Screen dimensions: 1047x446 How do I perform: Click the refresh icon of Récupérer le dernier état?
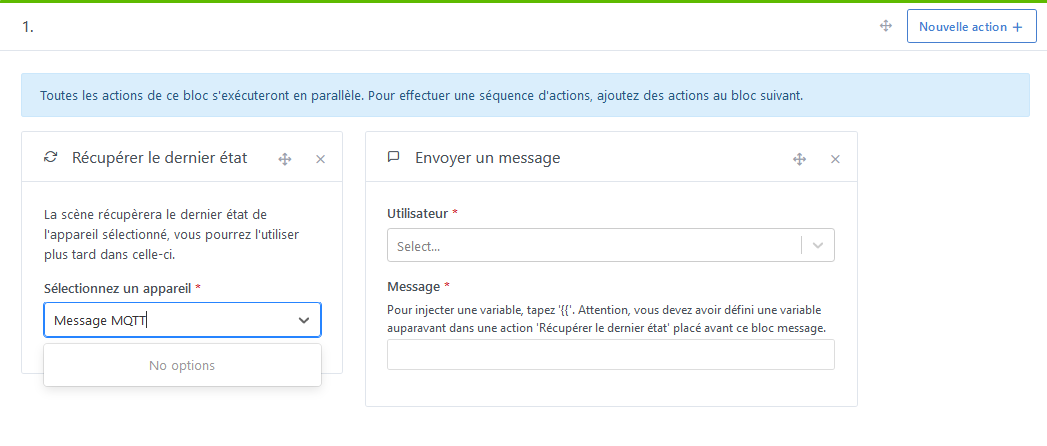coord(50,157)
